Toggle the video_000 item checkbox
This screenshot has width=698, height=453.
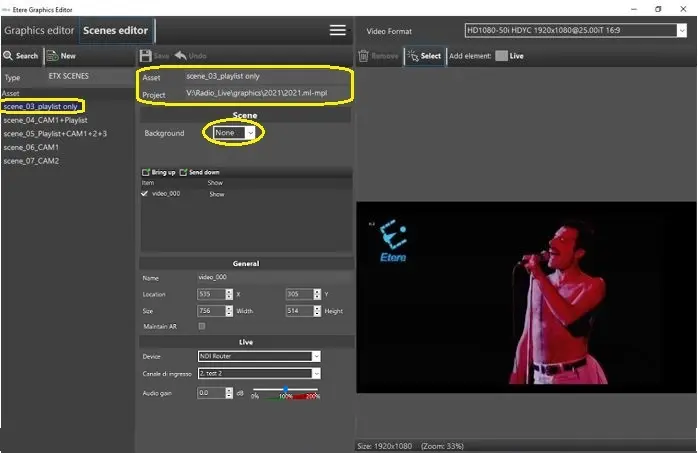(x=145, y=194)
